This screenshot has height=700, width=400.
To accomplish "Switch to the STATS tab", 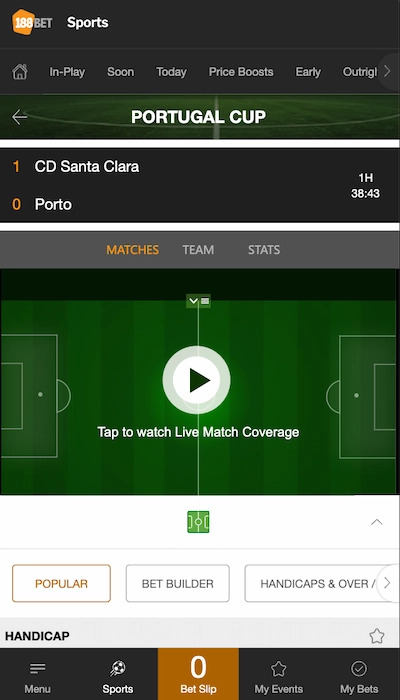I will (x=264, y=250).
